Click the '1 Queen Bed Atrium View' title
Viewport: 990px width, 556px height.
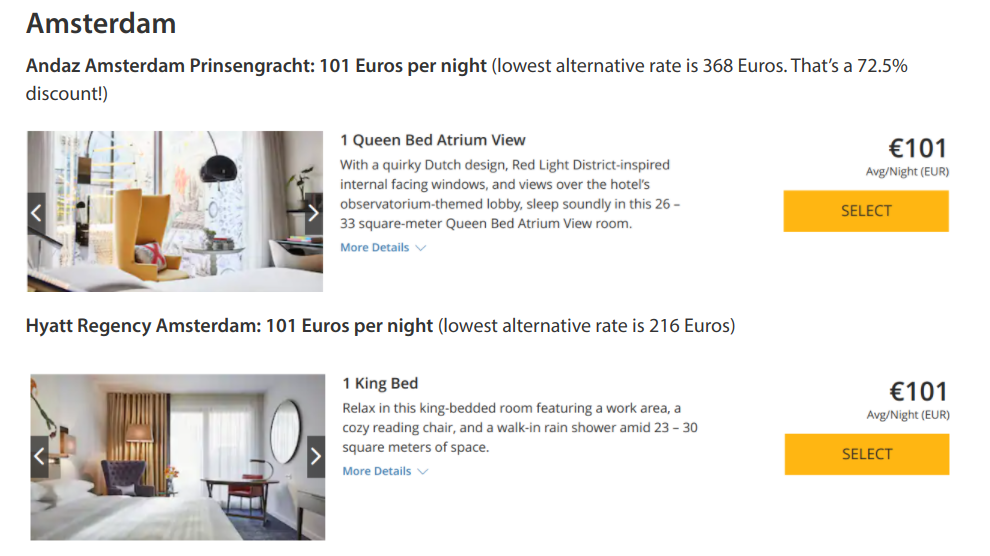pyautogui.click(x=432, y=140)
